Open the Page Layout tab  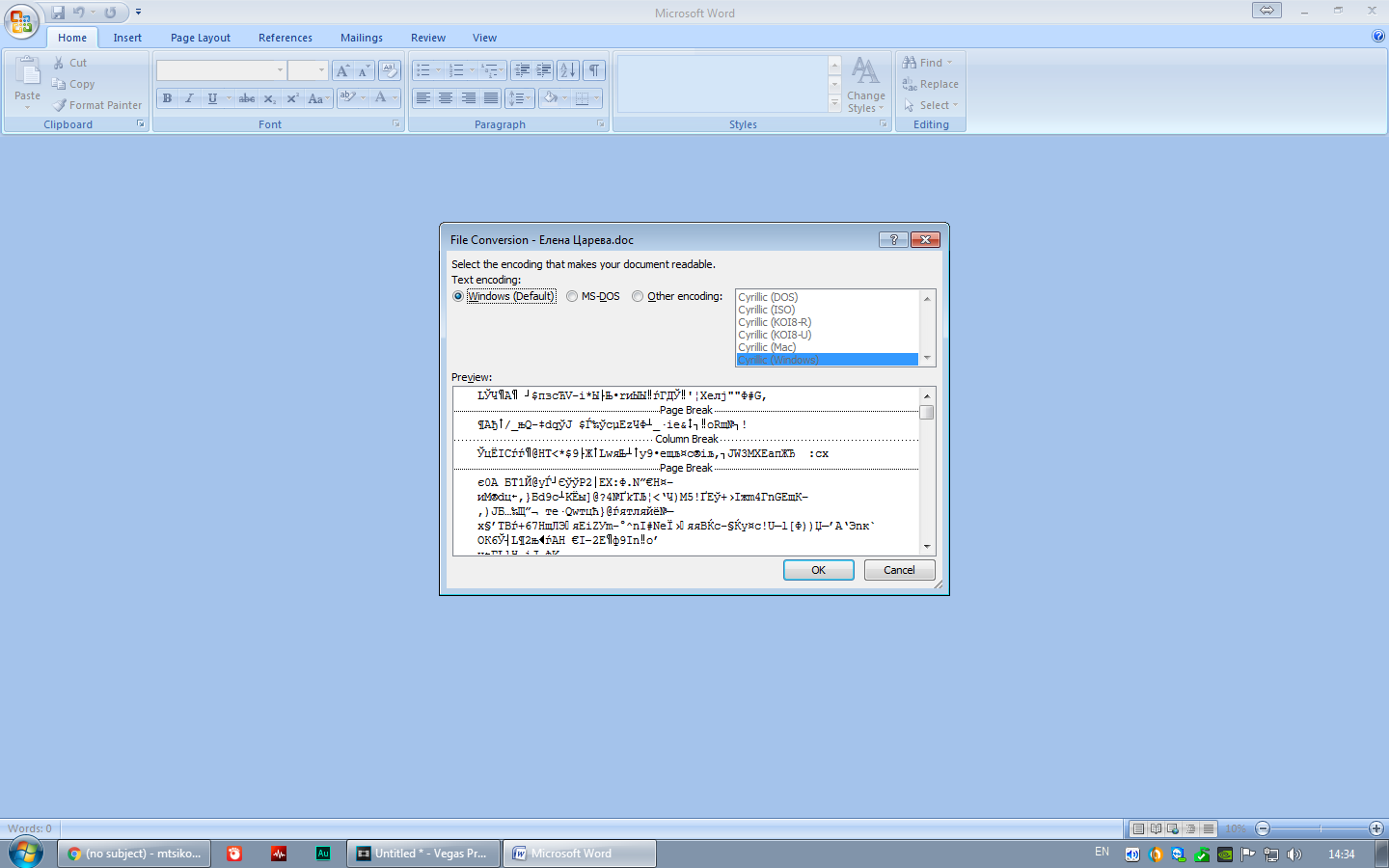201,38
